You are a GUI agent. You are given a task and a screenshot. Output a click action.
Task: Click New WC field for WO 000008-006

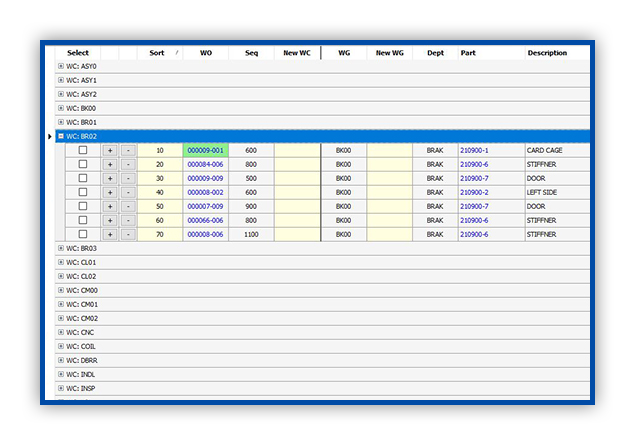[x=297, y=234]
